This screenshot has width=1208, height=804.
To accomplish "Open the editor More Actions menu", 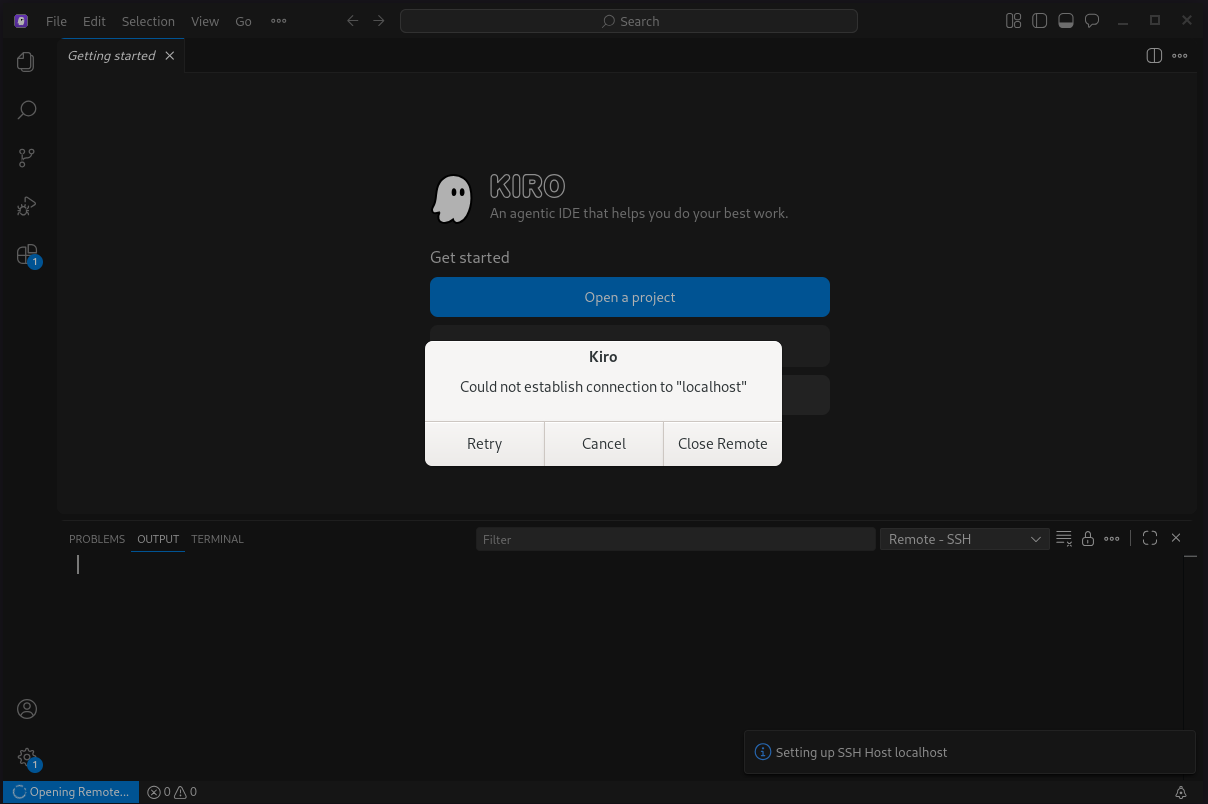I will pyautogui.click(x=1180, y=56).
